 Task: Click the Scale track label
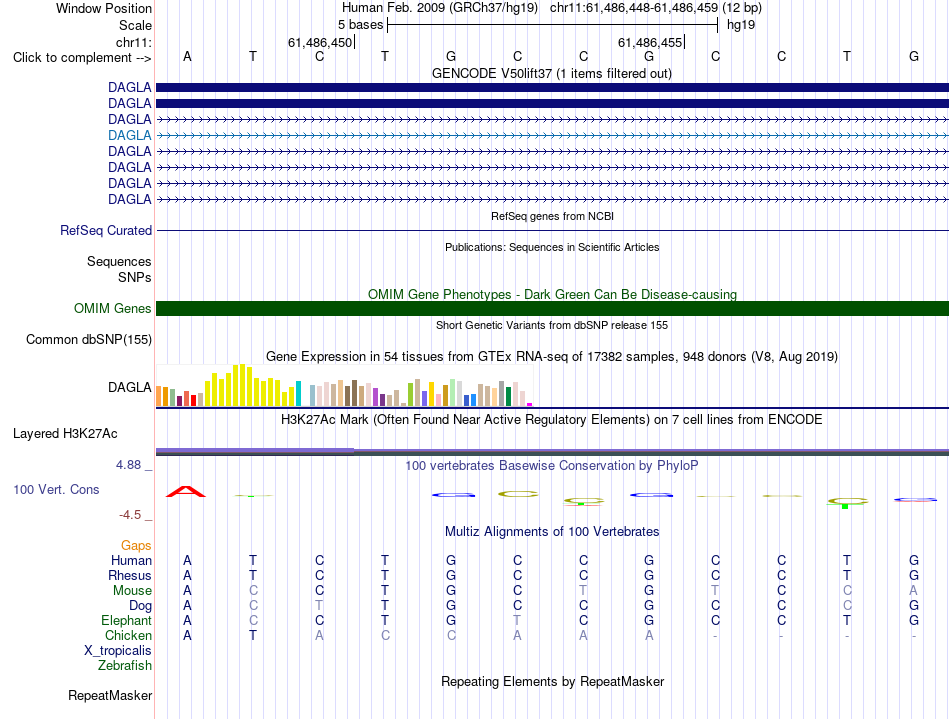click(135, 25)
